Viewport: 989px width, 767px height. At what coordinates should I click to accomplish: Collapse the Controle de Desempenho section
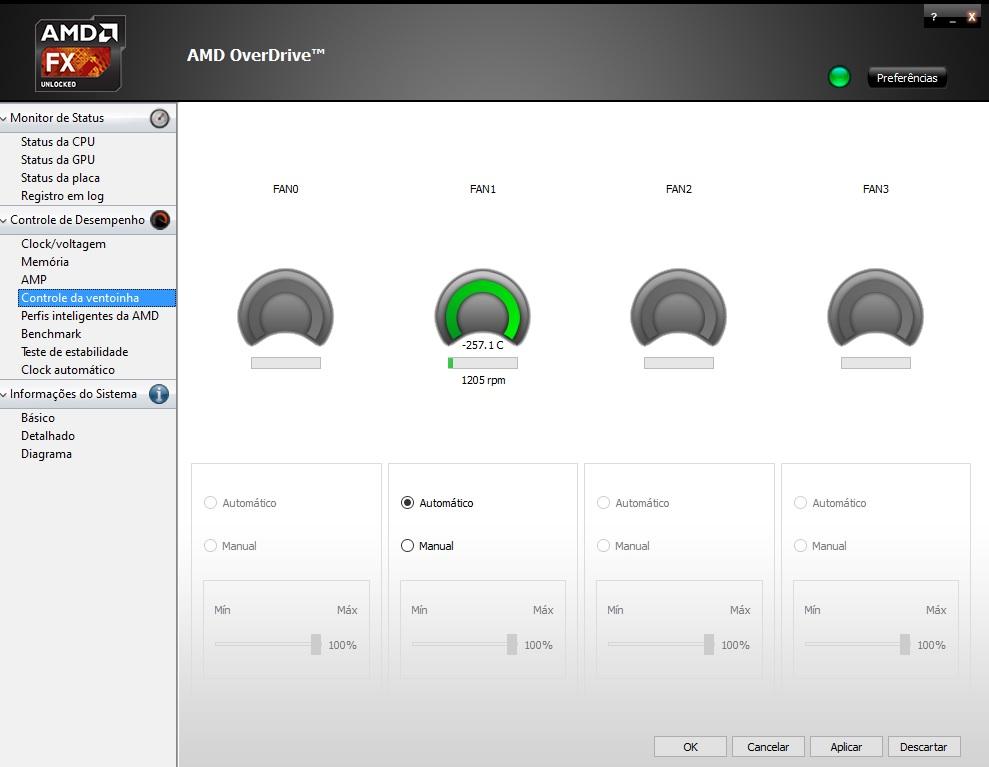pyautogui.click(x=4, y=221)
